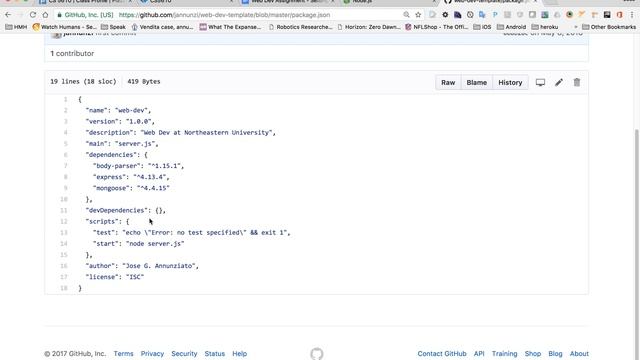Screen dimensions: 640x360
Task: Click the clock-shaped extension icon
Action: [x=470, y=15]
